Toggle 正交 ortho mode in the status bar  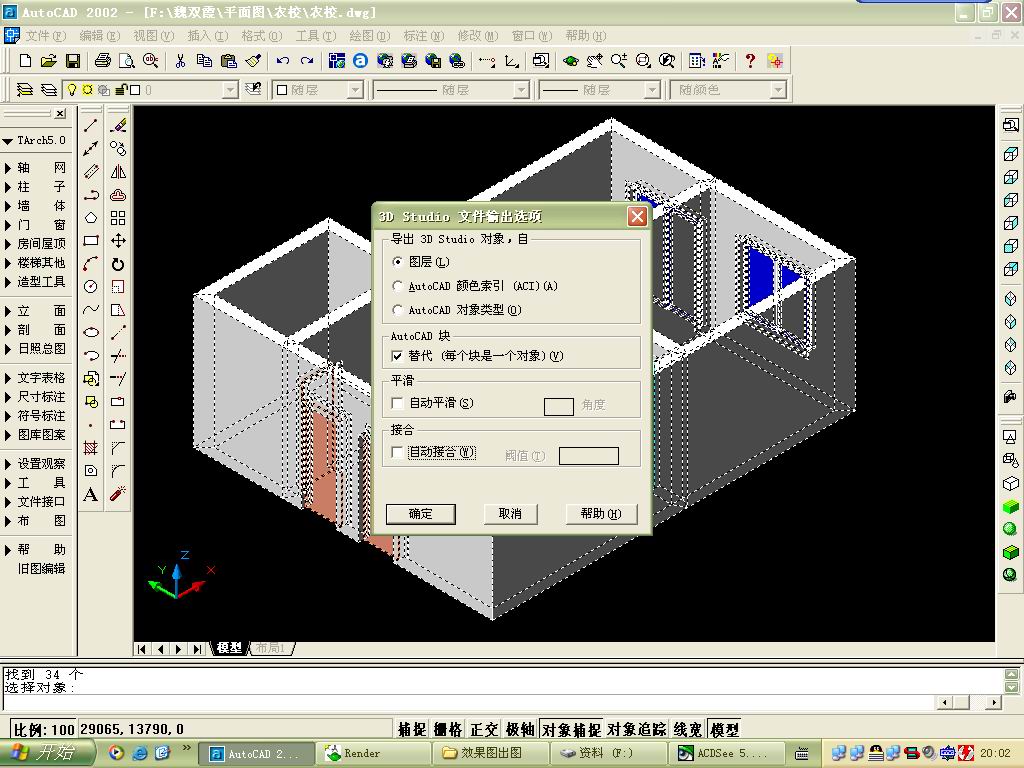(x=484, y=729)
